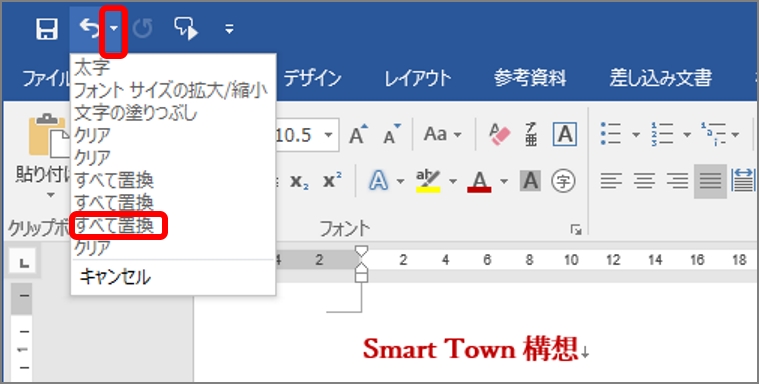Increase font size with enlarge A icon
This screenshot has width=759, height=384.
coord(358,134)
